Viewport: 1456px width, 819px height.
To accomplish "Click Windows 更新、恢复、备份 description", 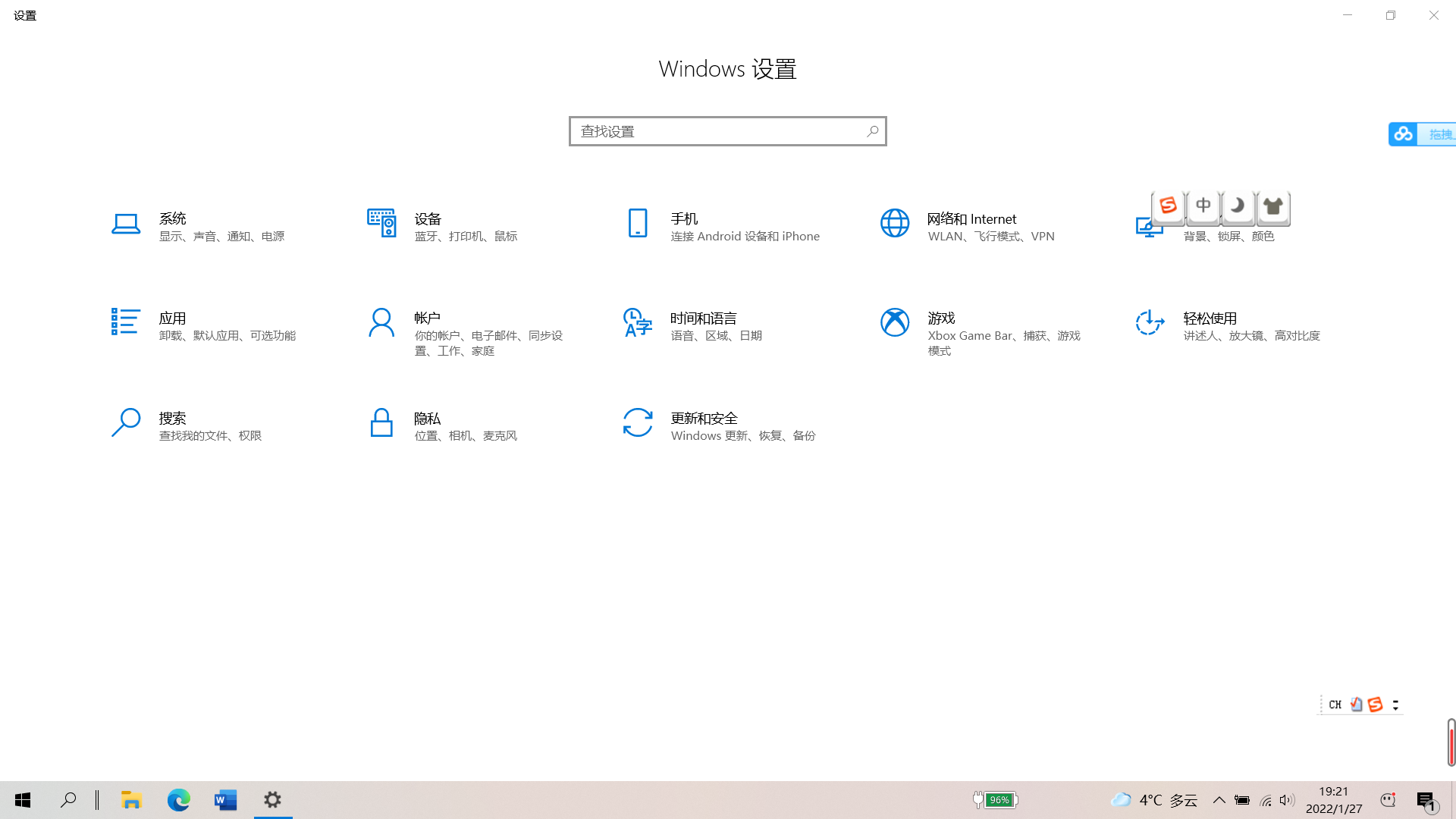I will click(743, 436).
